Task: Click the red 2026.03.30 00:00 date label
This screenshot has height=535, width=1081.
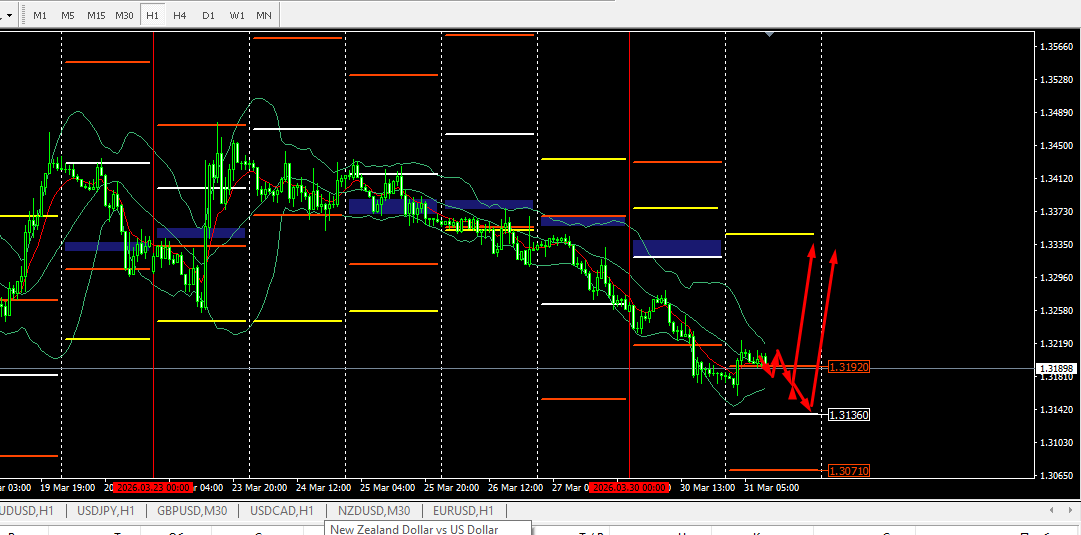Action: tap(631, 487)
